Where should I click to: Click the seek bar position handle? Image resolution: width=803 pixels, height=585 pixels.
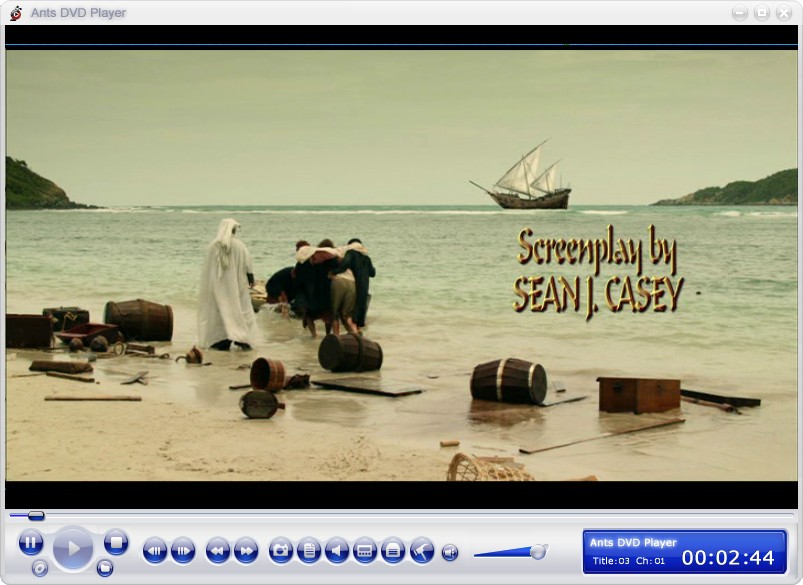click(x=36, y=516)
